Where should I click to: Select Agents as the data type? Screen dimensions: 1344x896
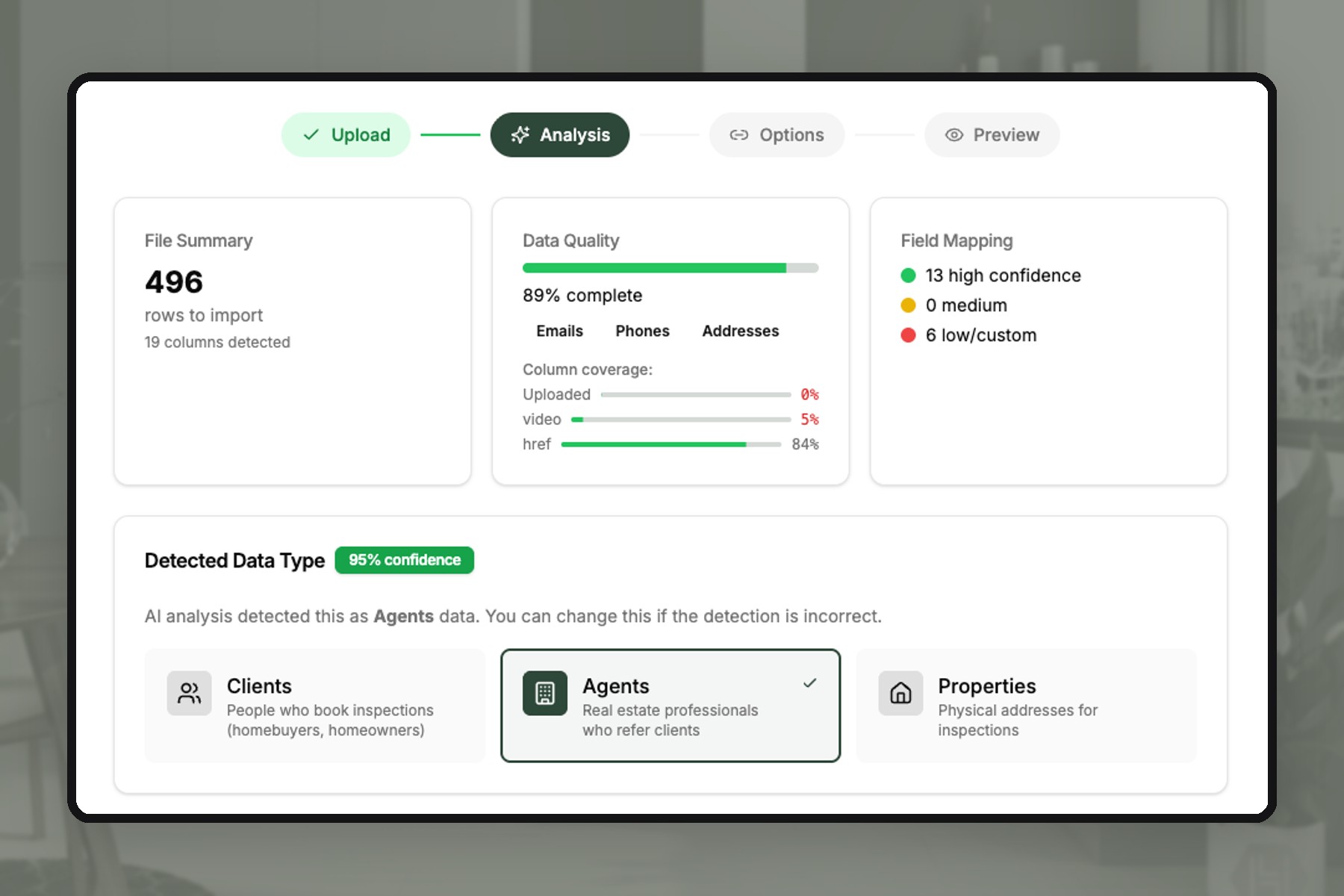[x=671, y=706]
